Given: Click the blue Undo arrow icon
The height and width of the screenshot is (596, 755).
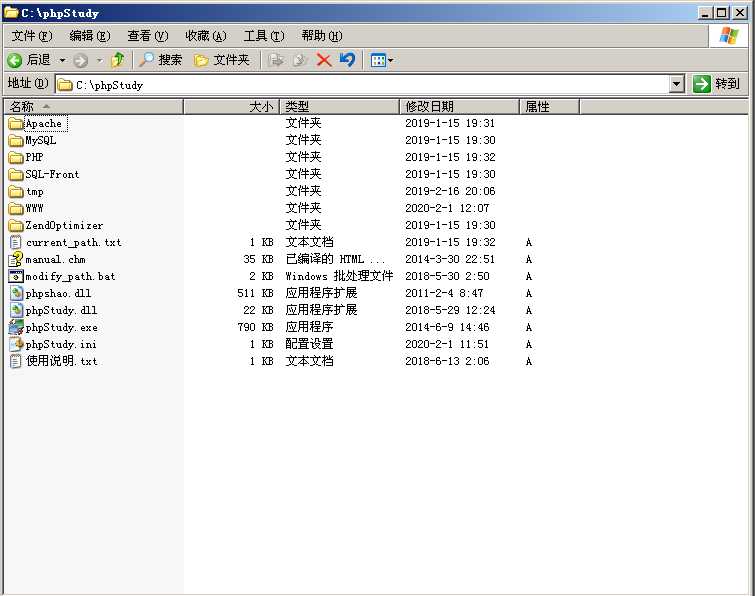Looking at the screenshot, I should pos(347,60).
